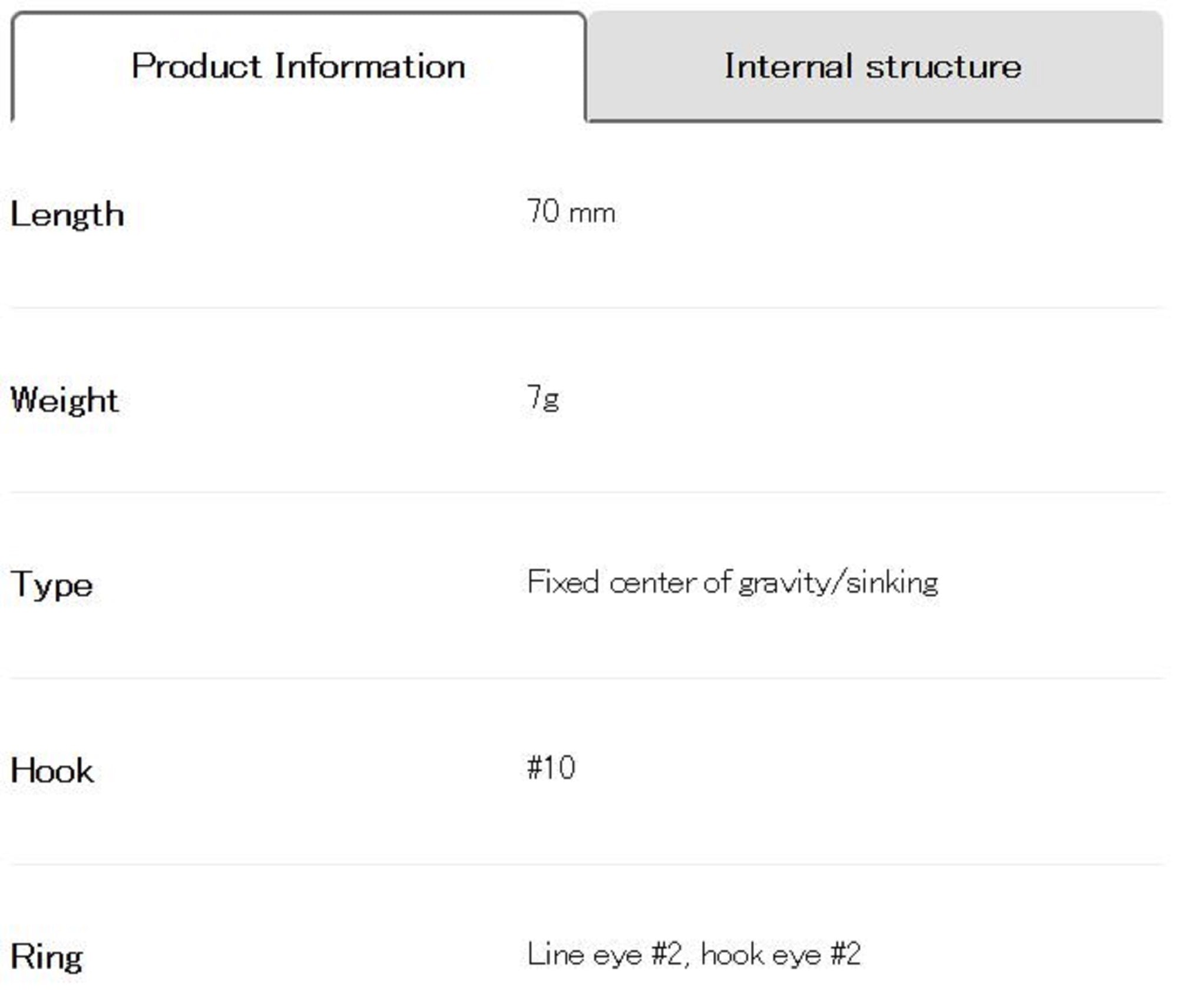Click the Length row label
1178x1008 pixels.
coord(67,214)
